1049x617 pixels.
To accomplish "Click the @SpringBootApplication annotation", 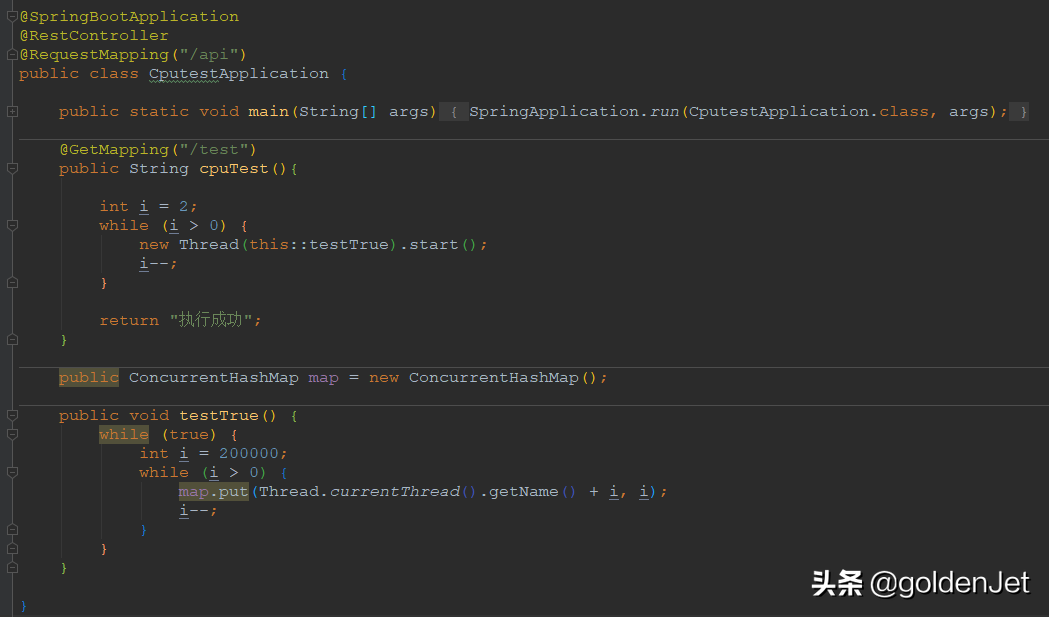I will [129, 17].
